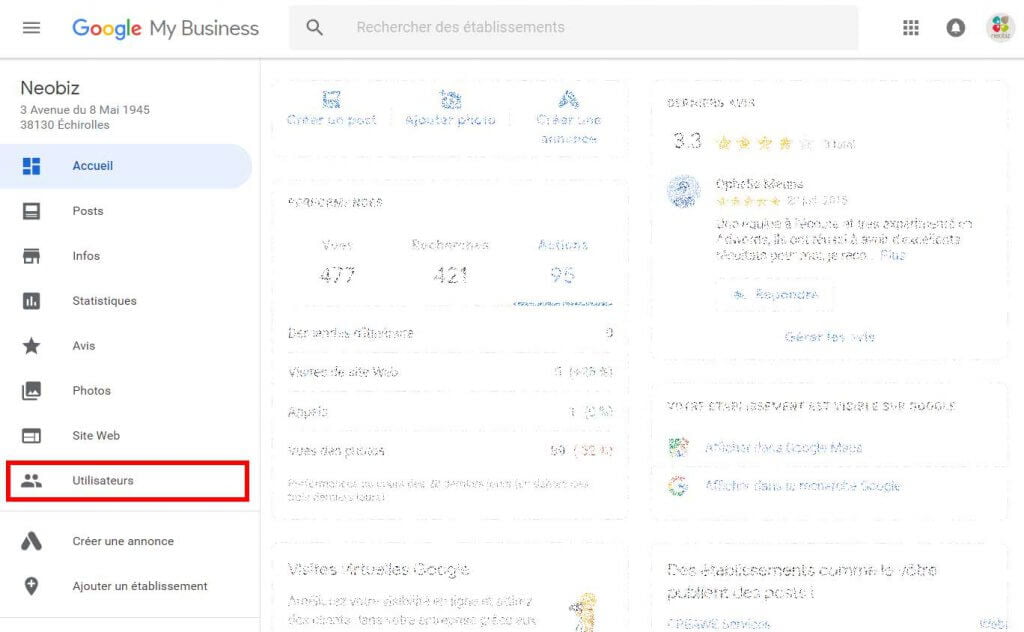Select Créer une annonce in sidebar
The image size is (1024, 632).
pos(125,541)
